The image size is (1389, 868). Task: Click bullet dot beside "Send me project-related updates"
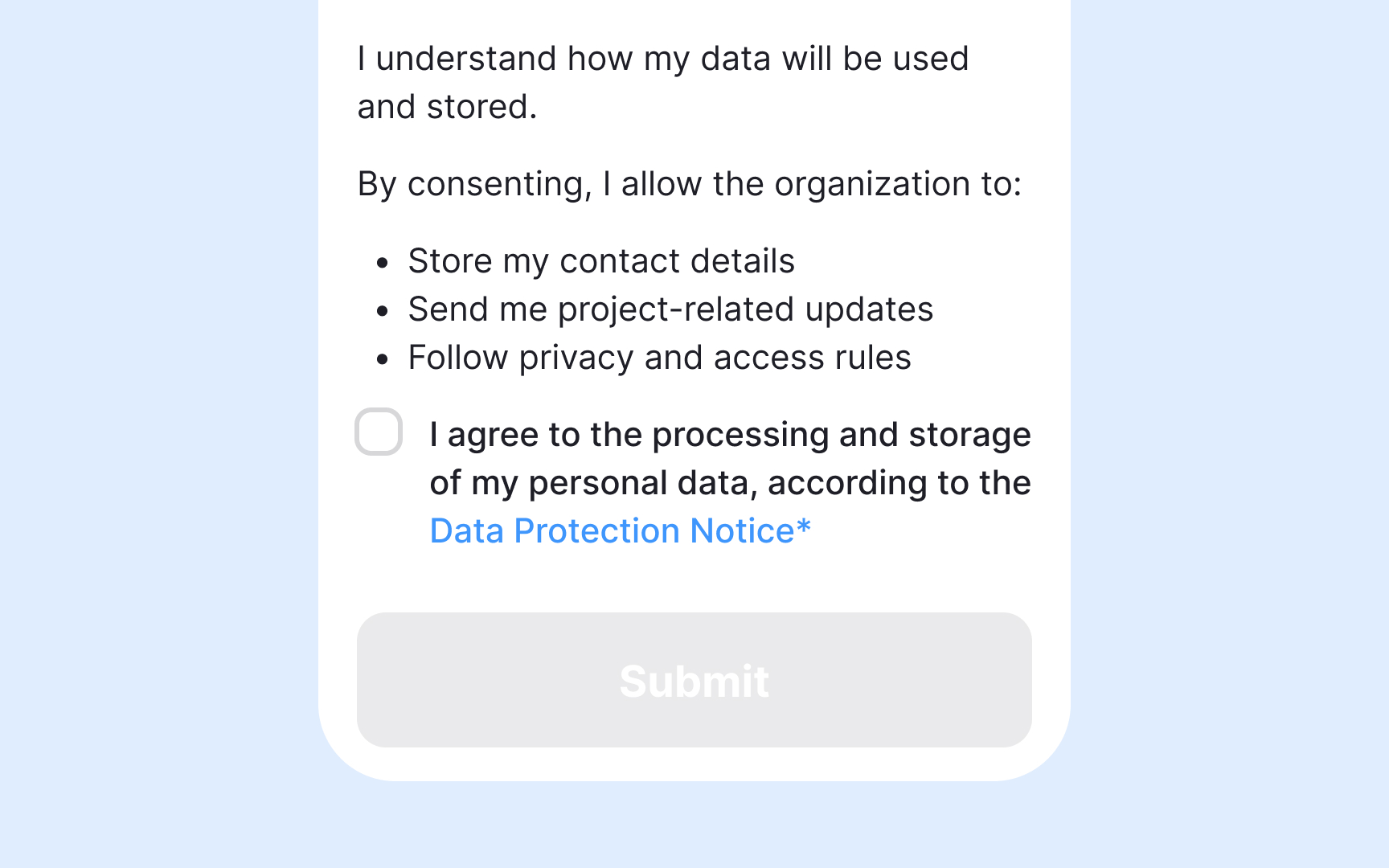[383, 311]
